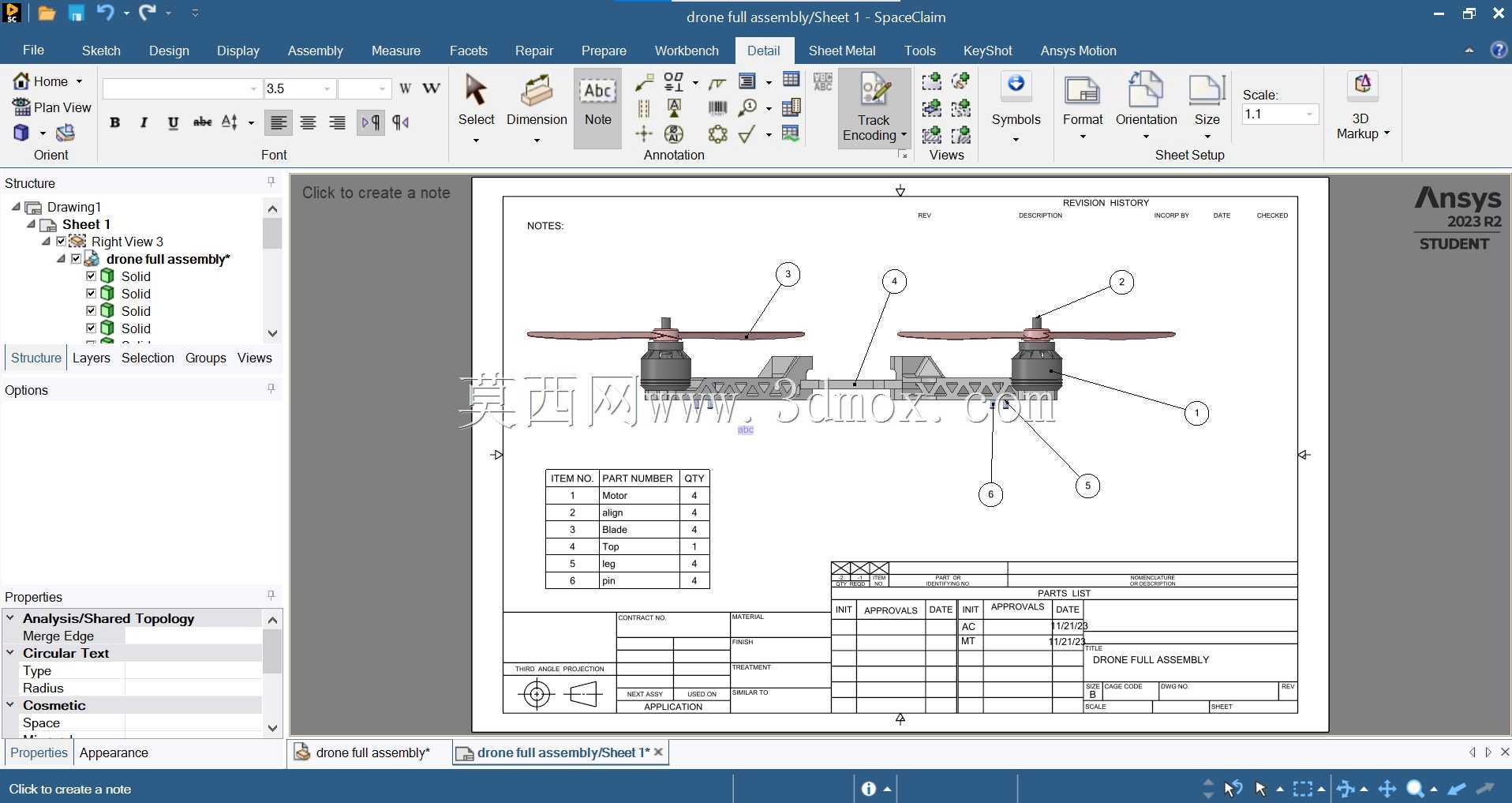Switch to the Appearance tab

(x=114, y=752)
